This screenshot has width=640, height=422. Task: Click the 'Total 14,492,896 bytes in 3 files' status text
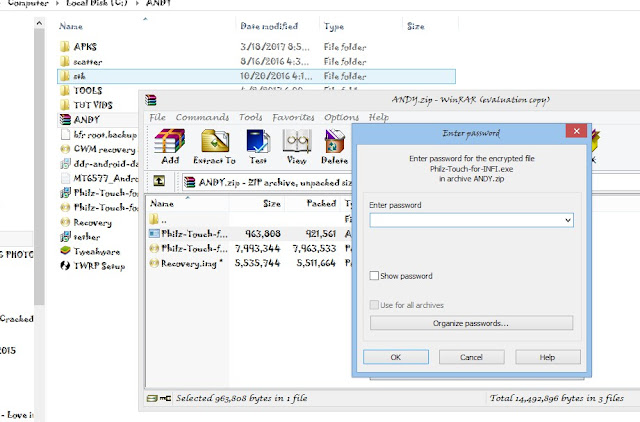coord(557,398)
